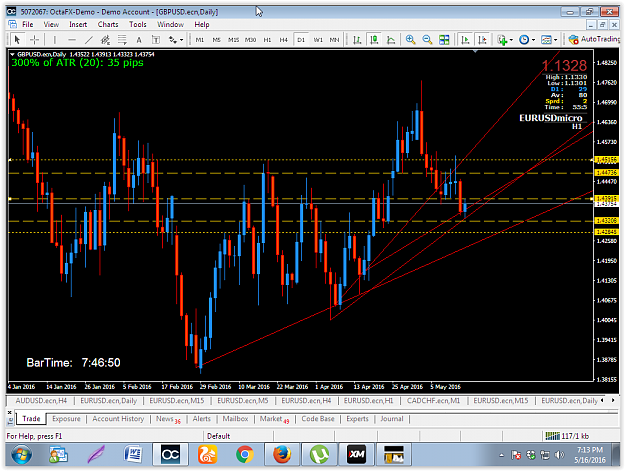Viewport: 625px width, 471px height.
Task: Select the crosshair tool
Action: [x=34, y=39]
